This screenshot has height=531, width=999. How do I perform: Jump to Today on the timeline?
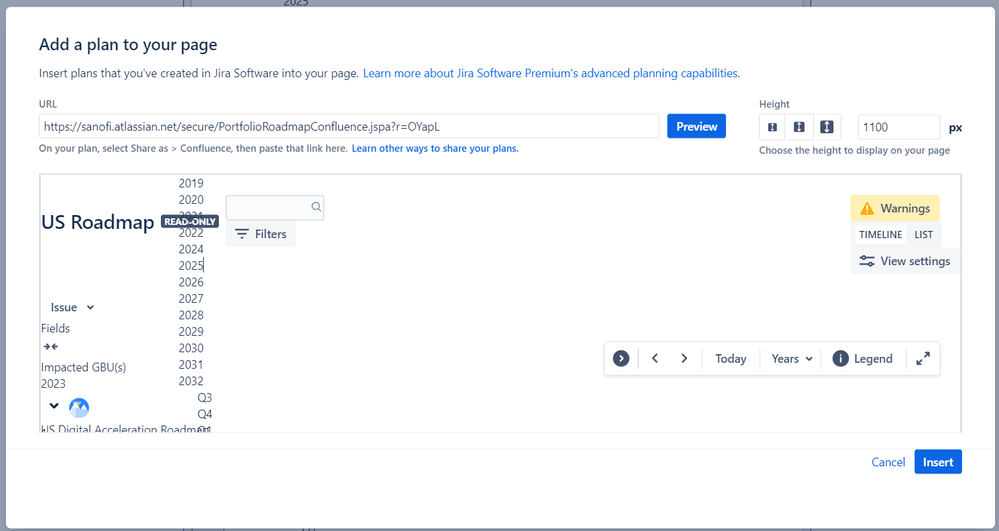coord(731,359)
